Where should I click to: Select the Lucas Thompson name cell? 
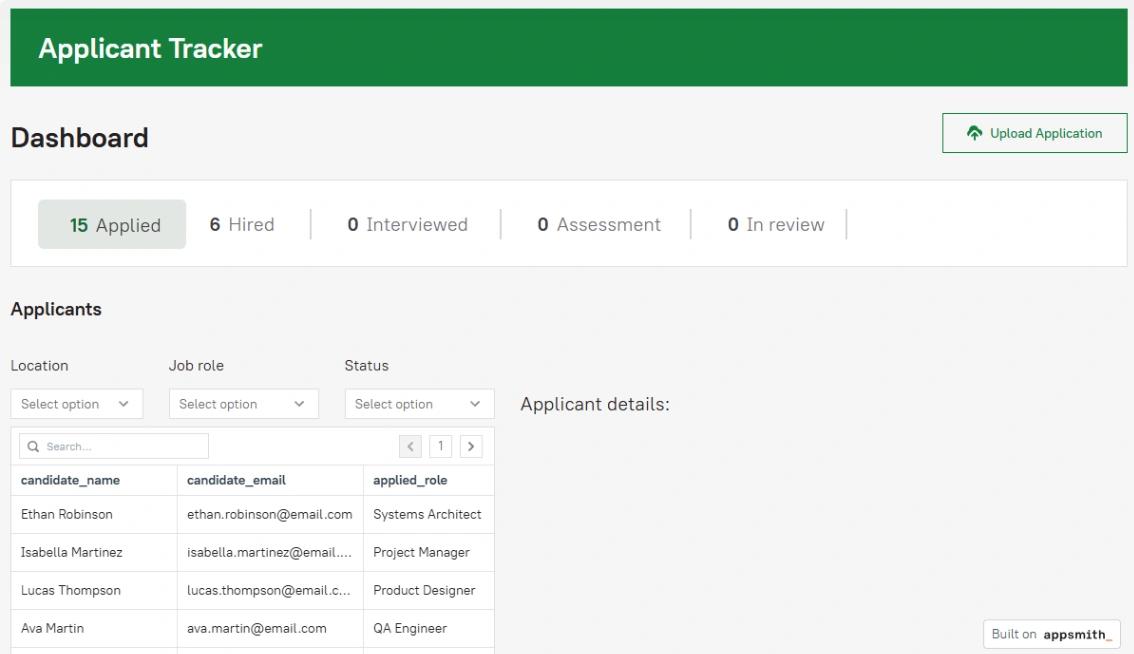[94, 590]
